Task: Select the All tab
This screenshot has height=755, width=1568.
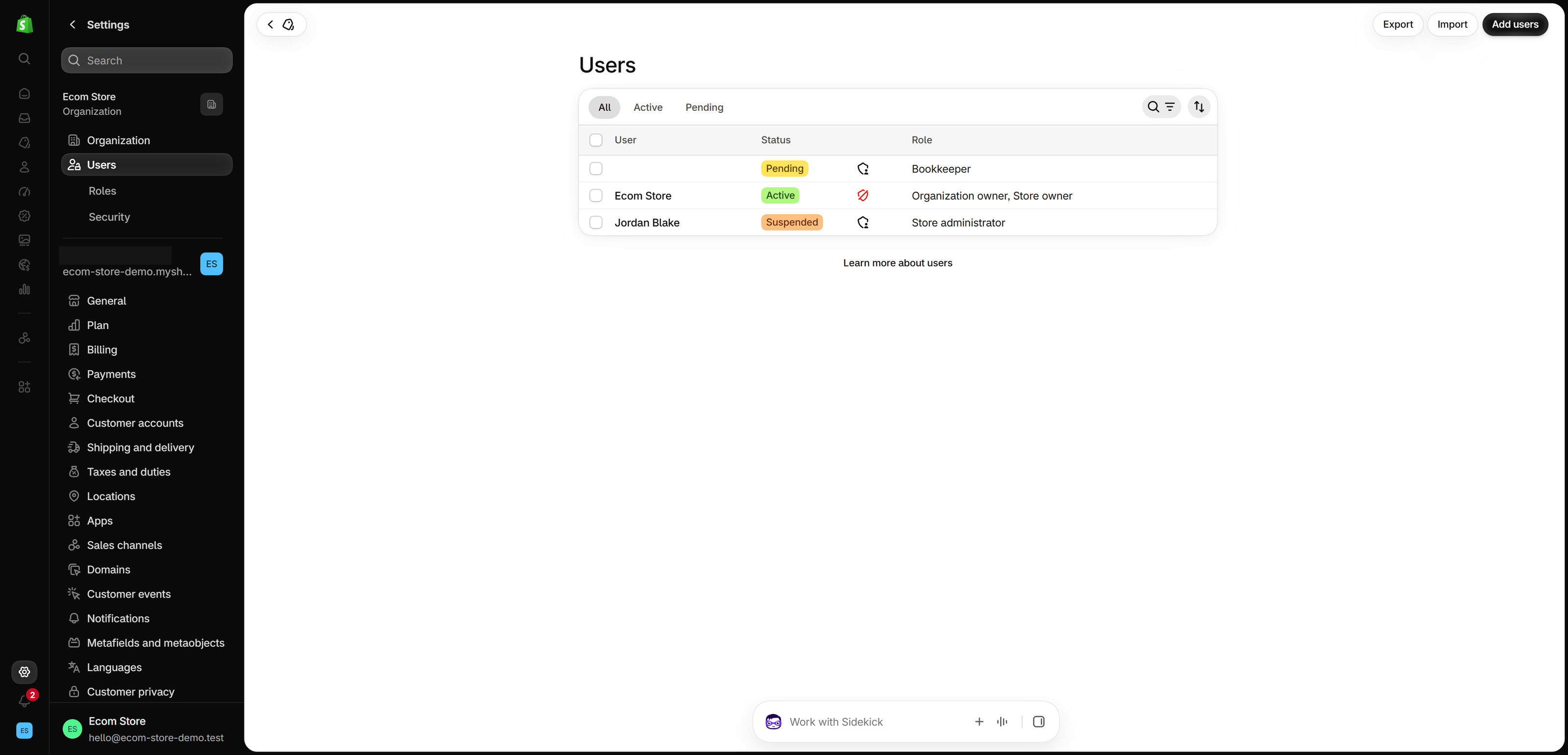Action: (x=604, y=107)
